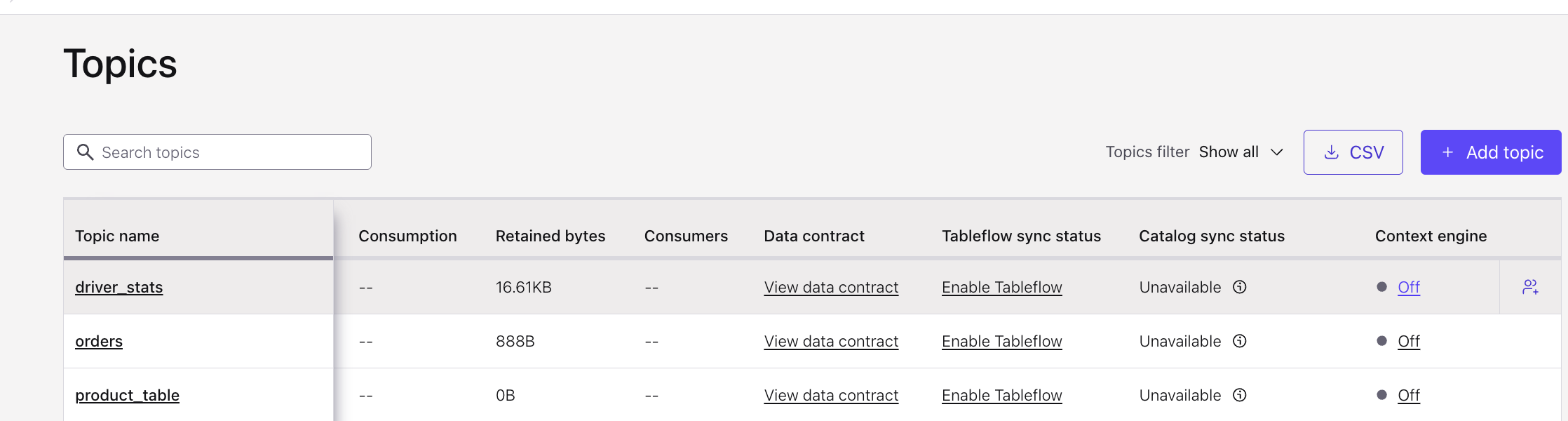The width and height of the screenshot is (1568, 421).
Task: Click the magnifier icon in search box
Action: pos(85,152)
